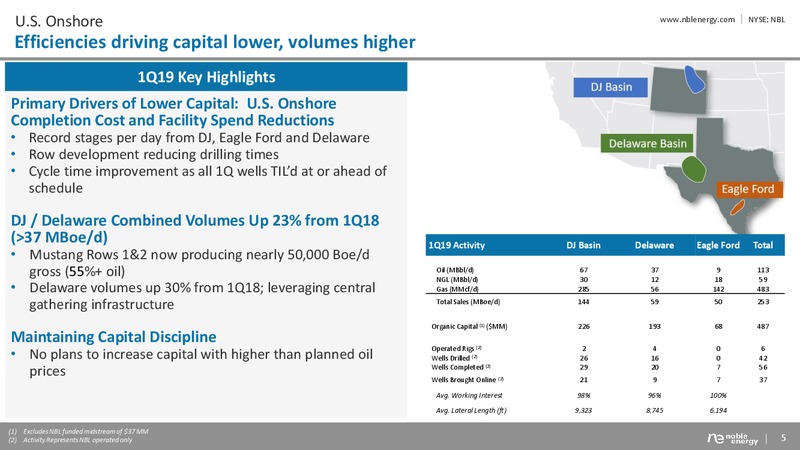This screenshot has width=800, height=450.
Task: Click the noble energy logo
Action: point(733,438)
